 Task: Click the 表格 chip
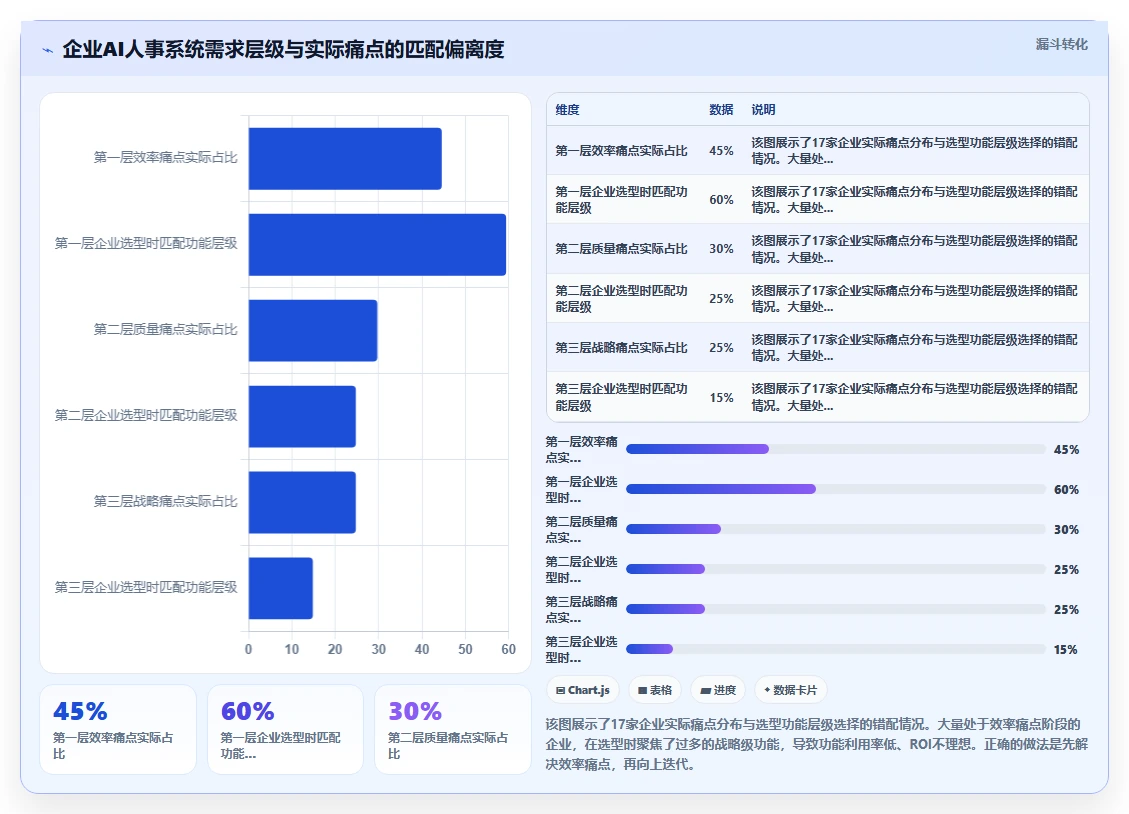pyautogui.click(x=655, y=690)
